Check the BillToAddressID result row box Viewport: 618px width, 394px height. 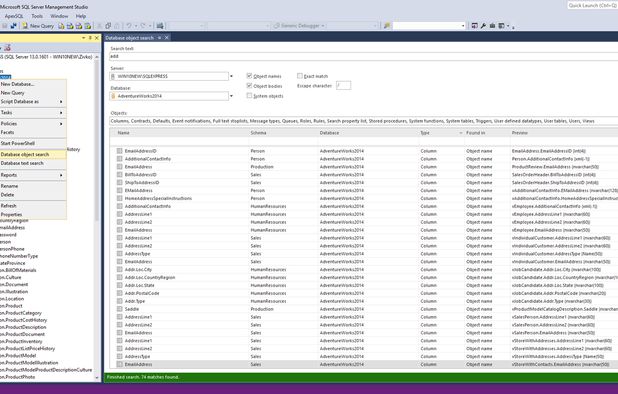click(119, 175)
